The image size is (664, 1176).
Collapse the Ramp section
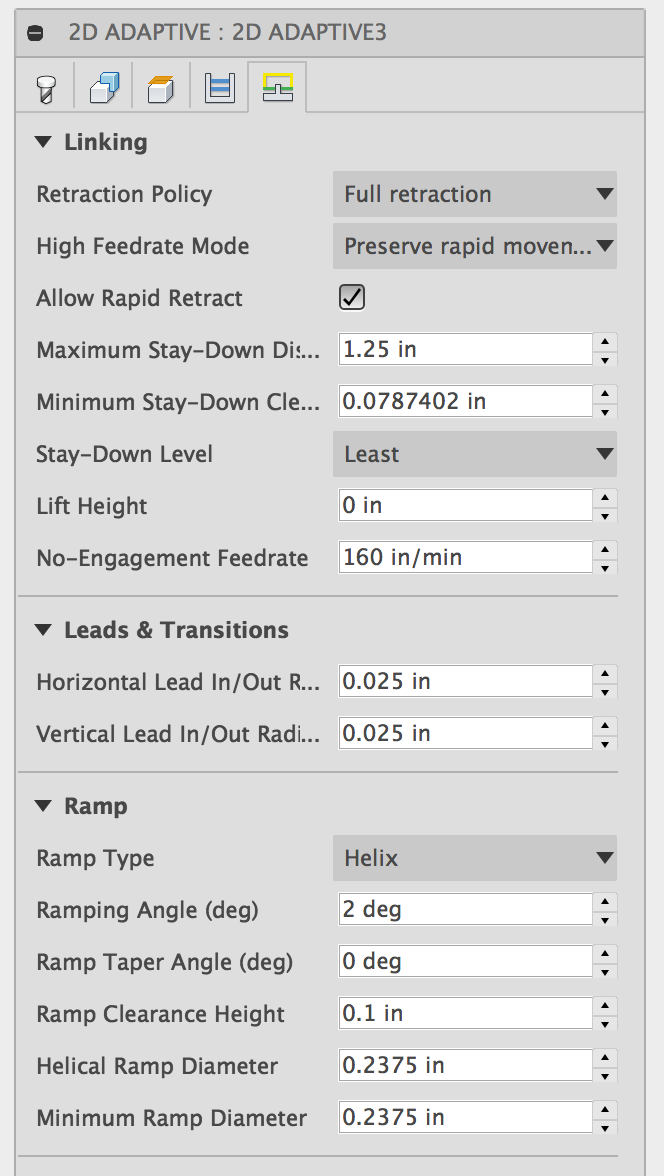[x=42, y=806]
